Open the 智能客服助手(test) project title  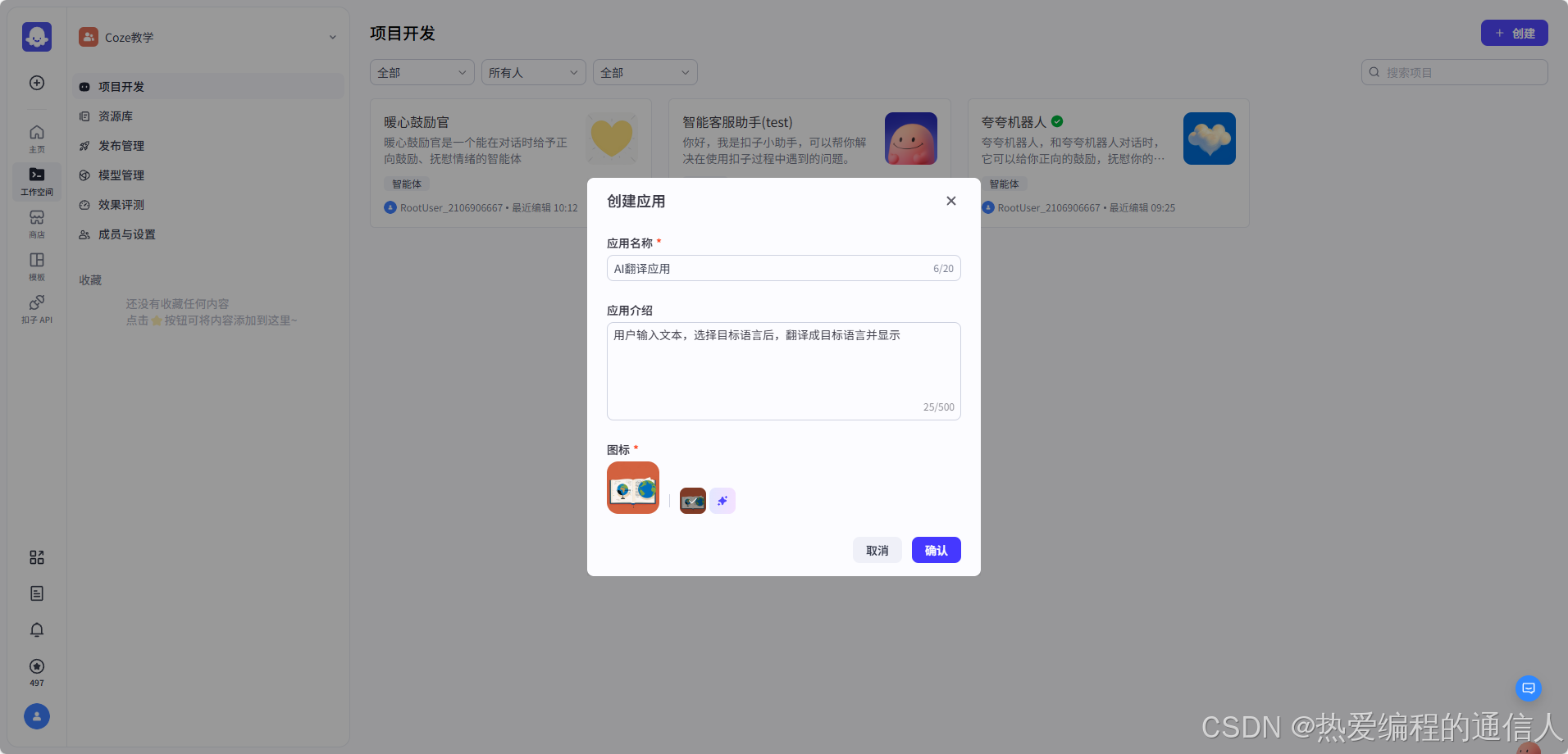click(737, 122)
